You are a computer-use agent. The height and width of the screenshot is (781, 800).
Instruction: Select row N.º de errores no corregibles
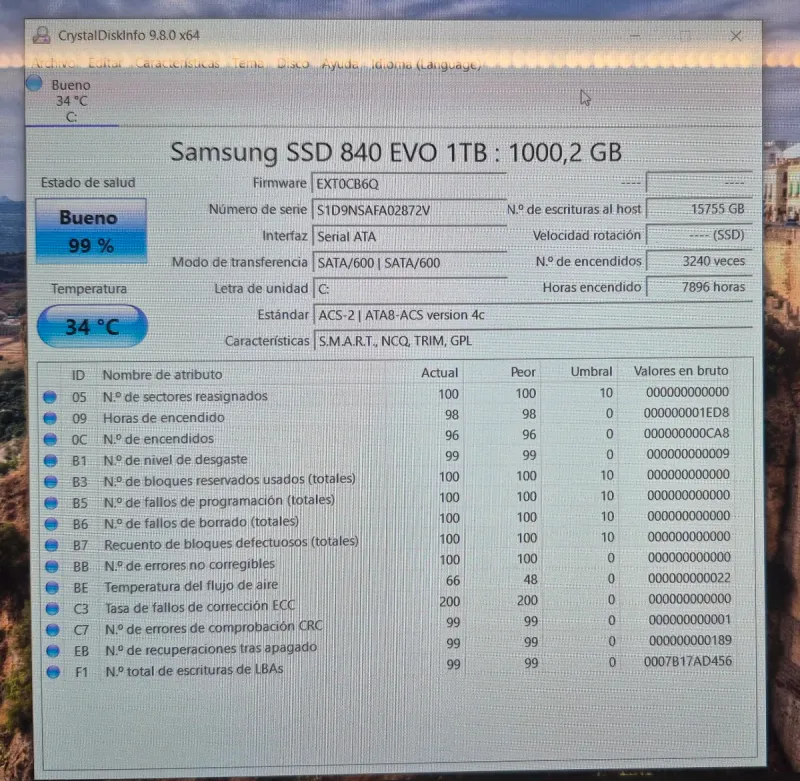tap(389, 562)
